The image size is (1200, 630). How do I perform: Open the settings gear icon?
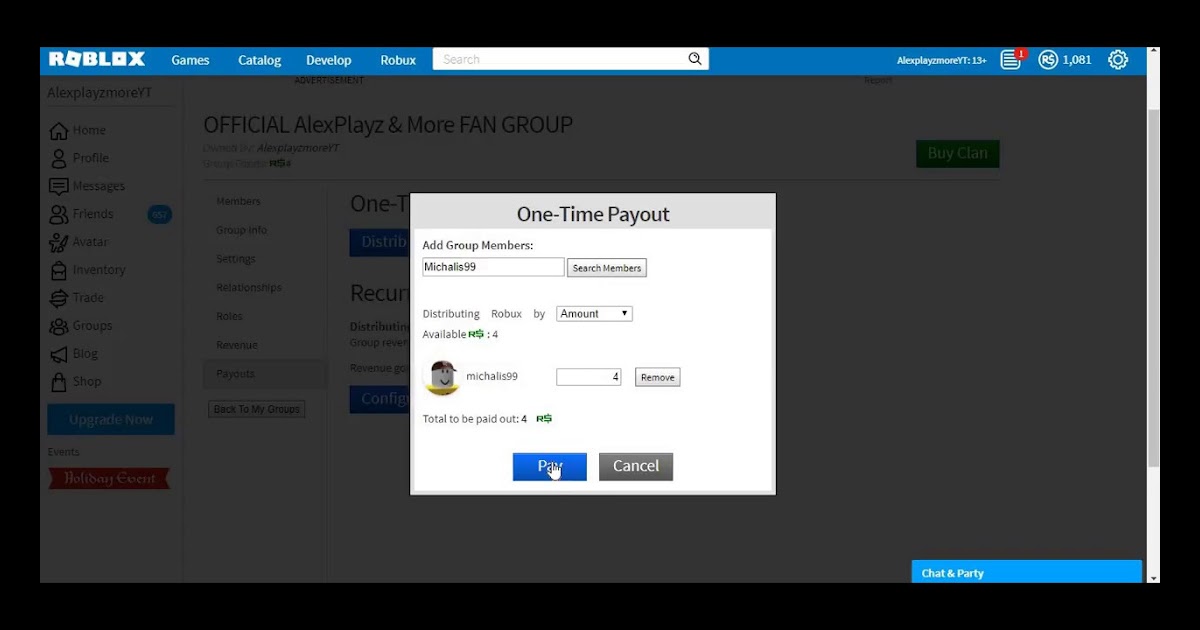click(1118, 60)
